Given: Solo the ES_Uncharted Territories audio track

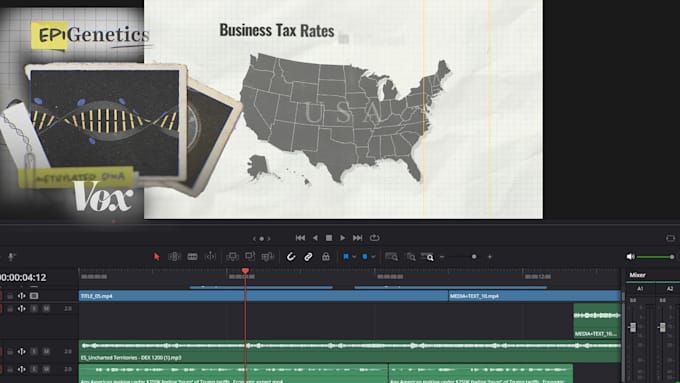Looking at the screenshot, I should (x=34, y=351).
